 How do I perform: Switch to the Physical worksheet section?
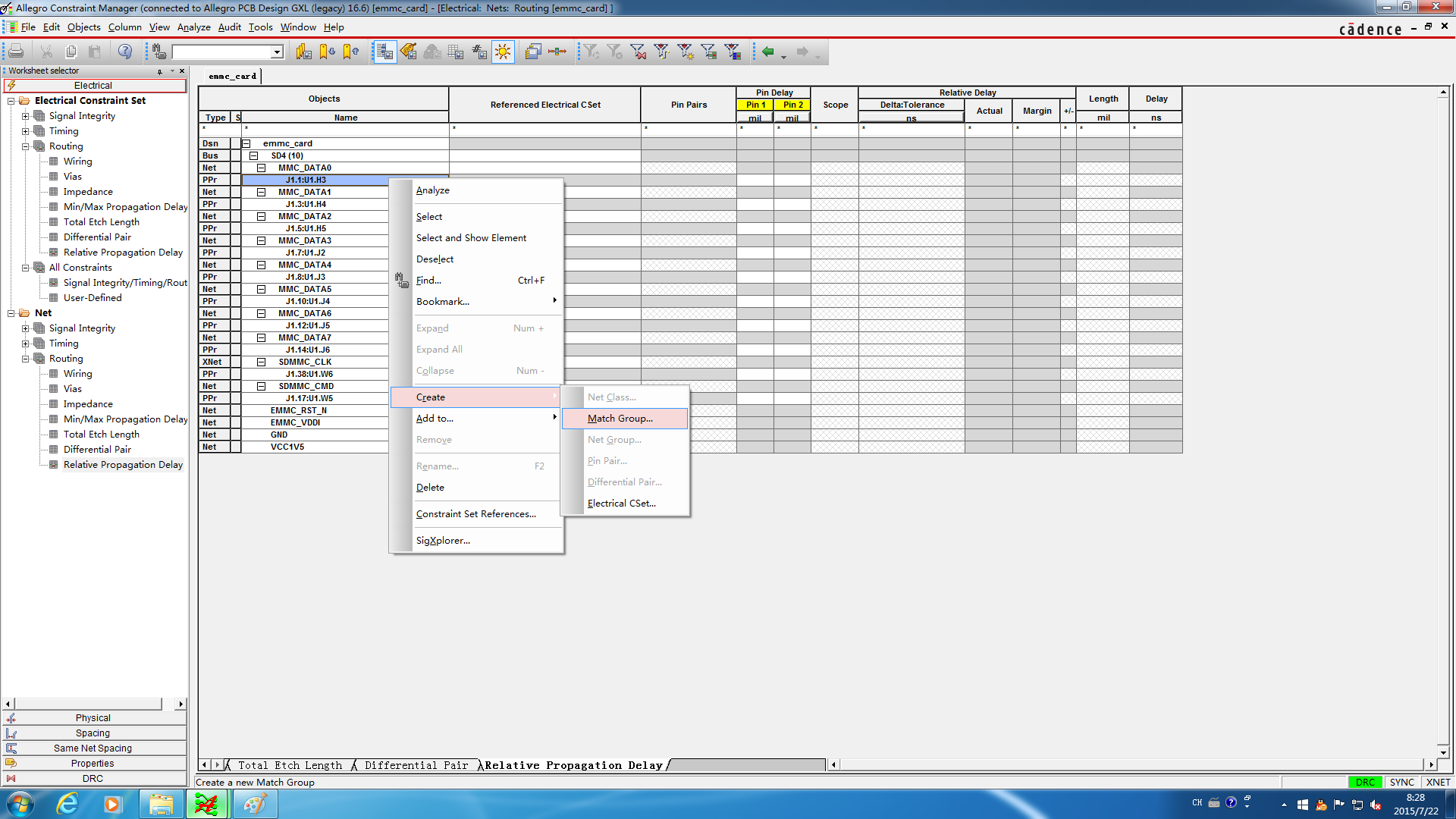[x=93, y=718]
